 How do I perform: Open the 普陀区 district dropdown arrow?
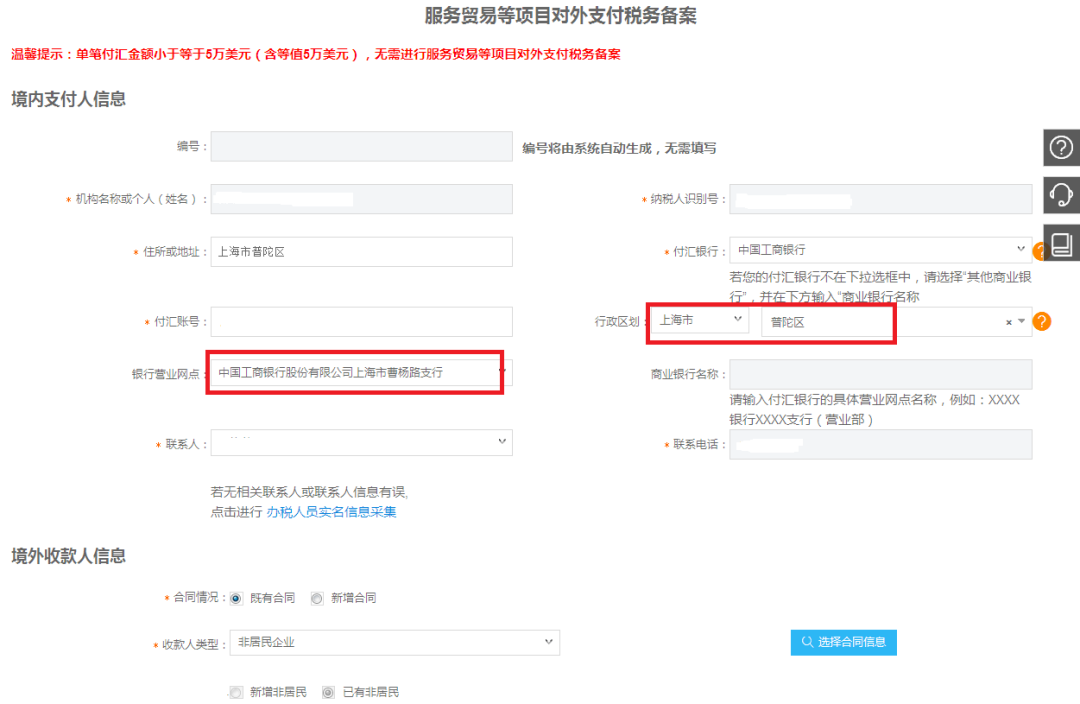pos(1022,322)
